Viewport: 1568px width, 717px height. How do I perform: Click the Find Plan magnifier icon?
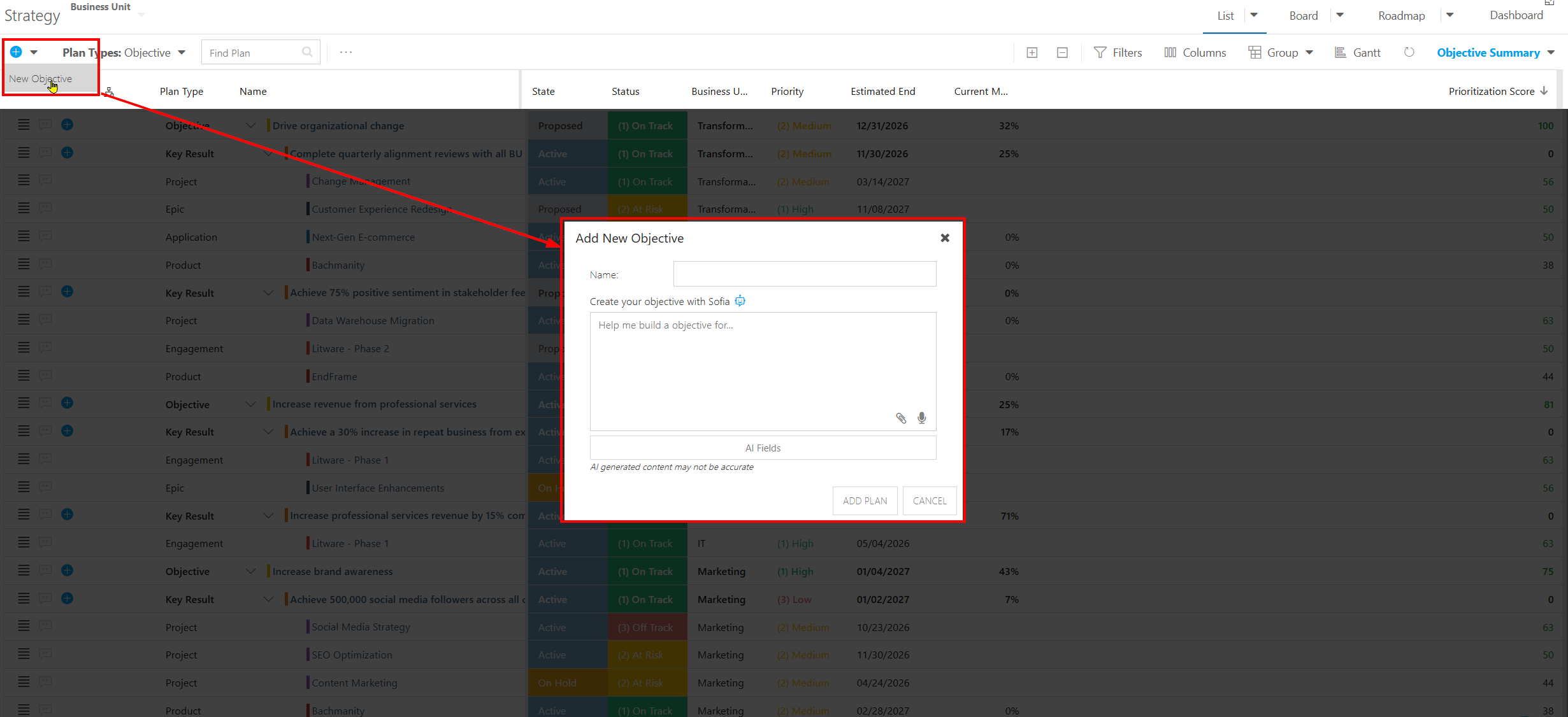tap(307, 52)
